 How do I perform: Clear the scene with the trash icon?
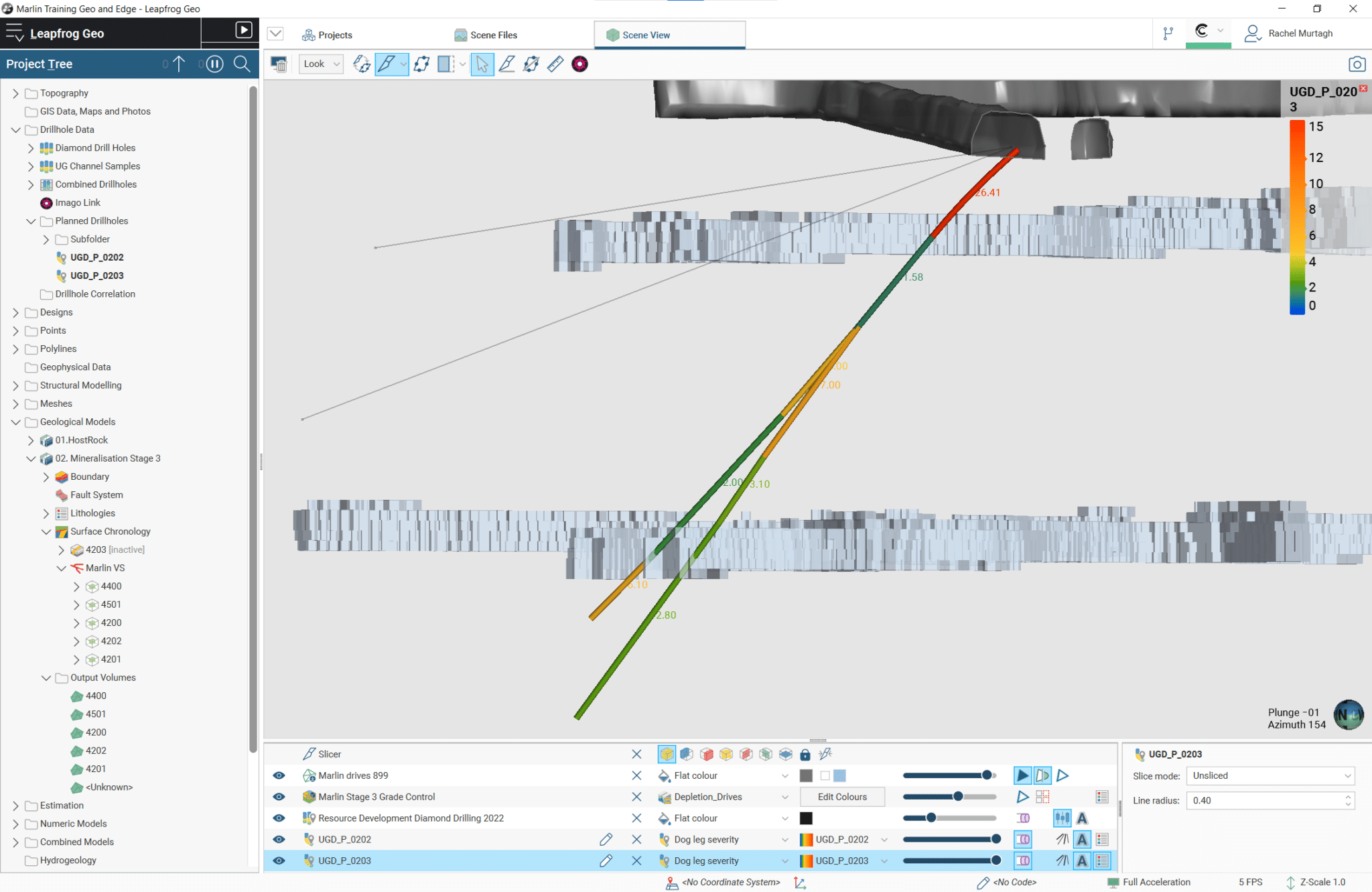tap(279, 64)
